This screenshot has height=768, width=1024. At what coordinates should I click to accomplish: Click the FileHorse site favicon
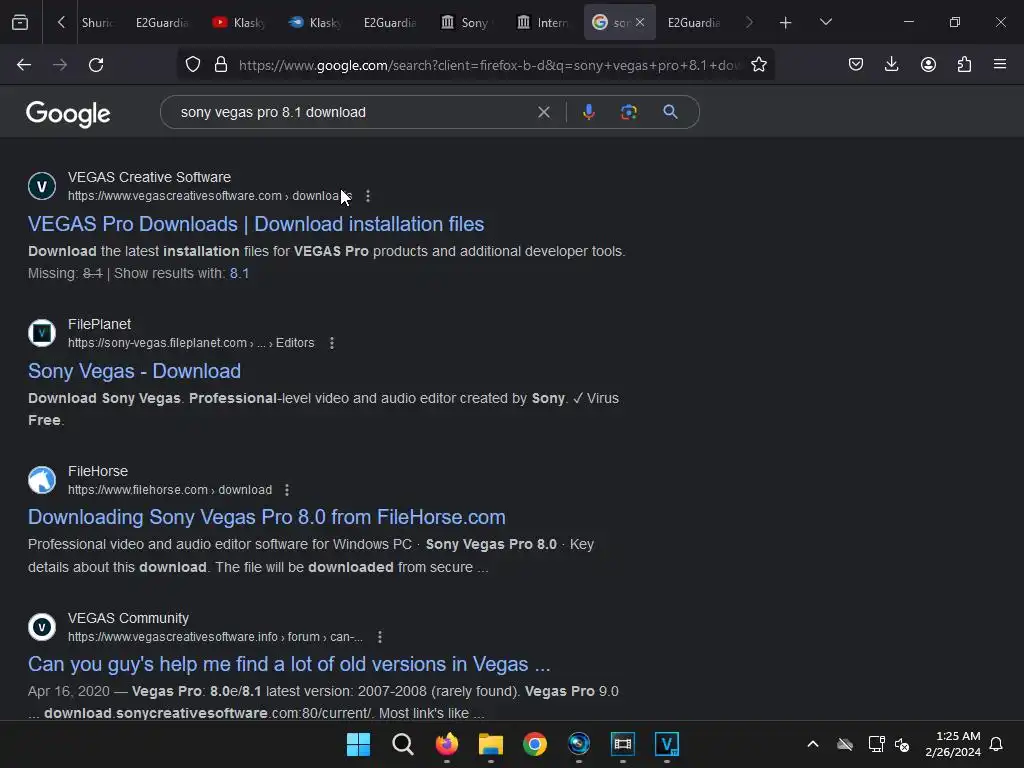42,480
